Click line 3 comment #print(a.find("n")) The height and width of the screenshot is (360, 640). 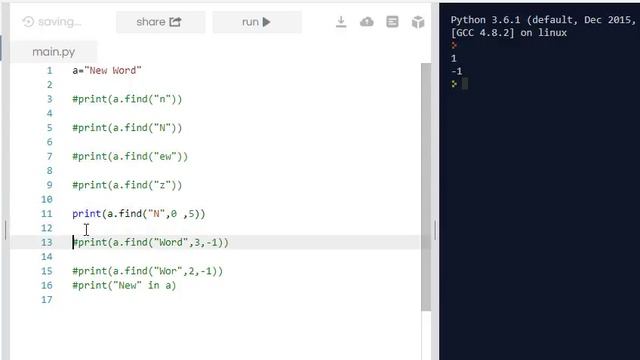127,99
